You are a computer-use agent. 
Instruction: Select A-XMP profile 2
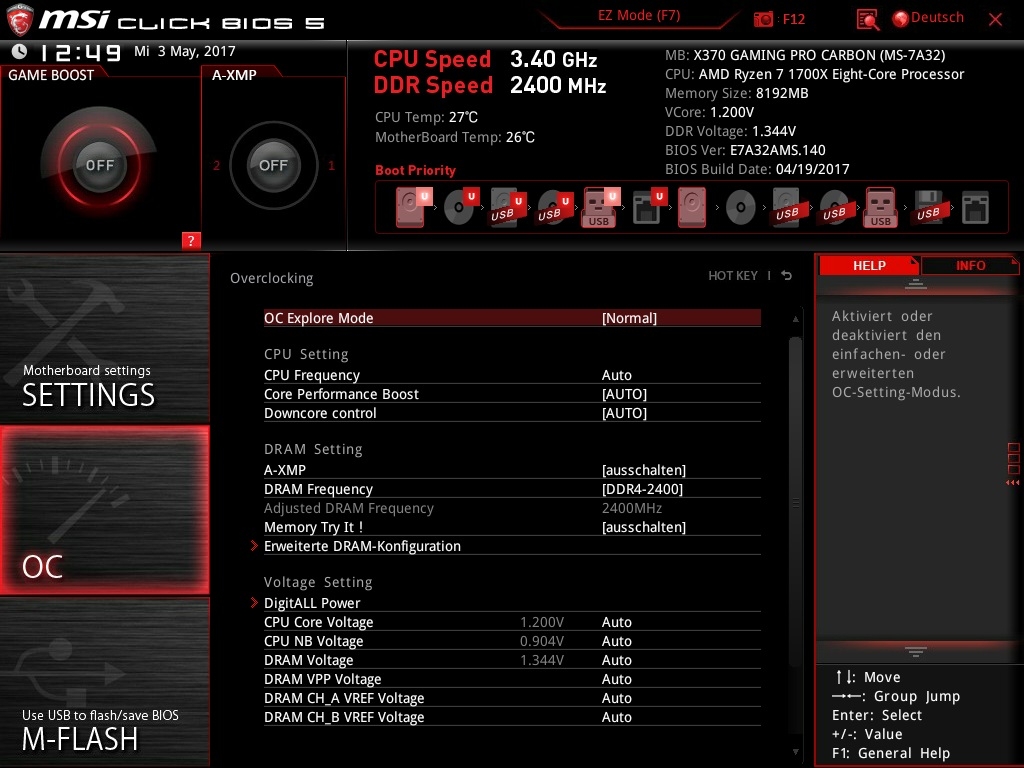pyautogui.click(x=217, y=165)
